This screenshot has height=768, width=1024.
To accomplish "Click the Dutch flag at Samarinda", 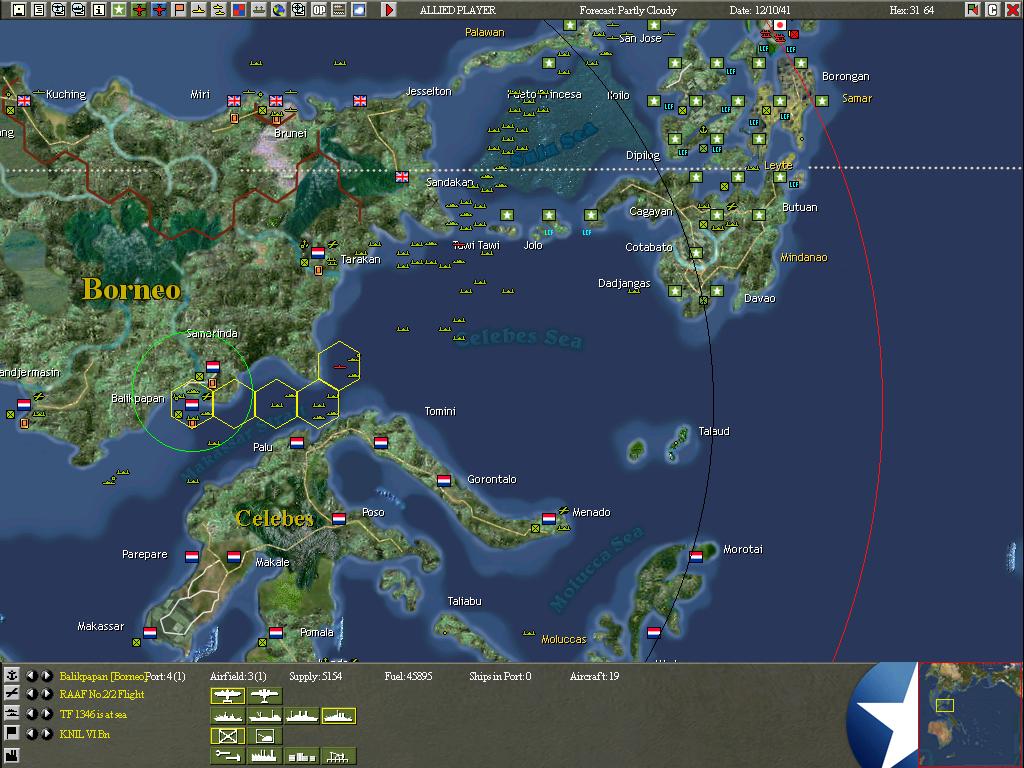I will (212, 367).
